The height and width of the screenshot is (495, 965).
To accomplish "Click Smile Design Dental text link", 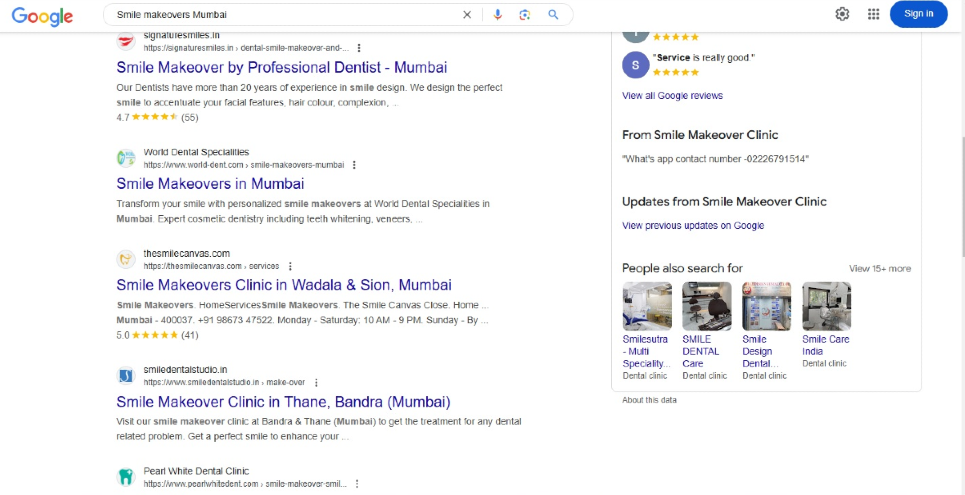I will click(x=761, y=352).
